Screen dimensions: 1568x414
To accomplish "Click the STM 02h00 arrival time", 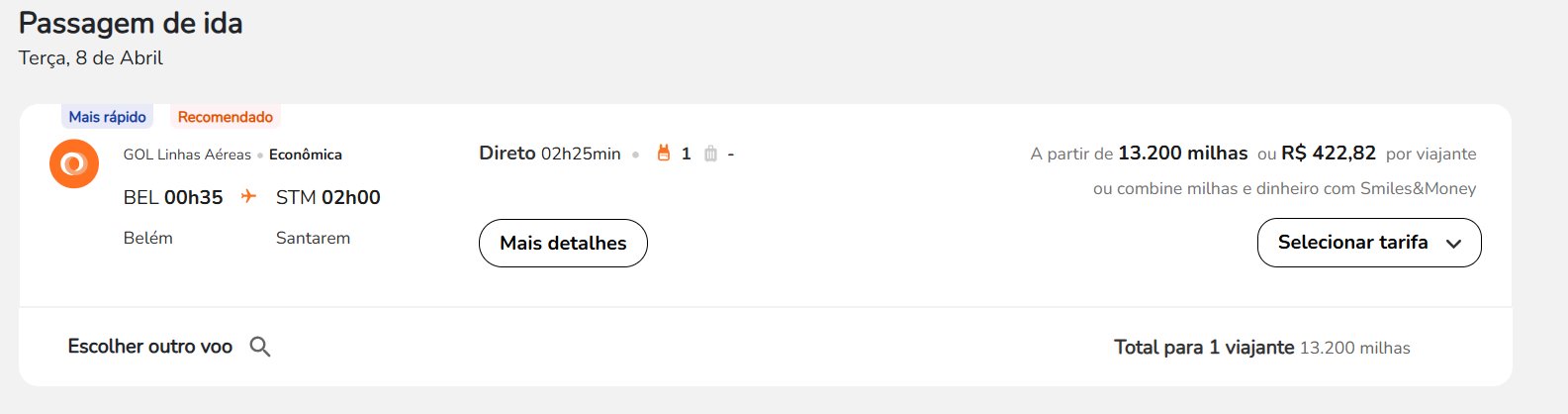I will pos(328,197).
